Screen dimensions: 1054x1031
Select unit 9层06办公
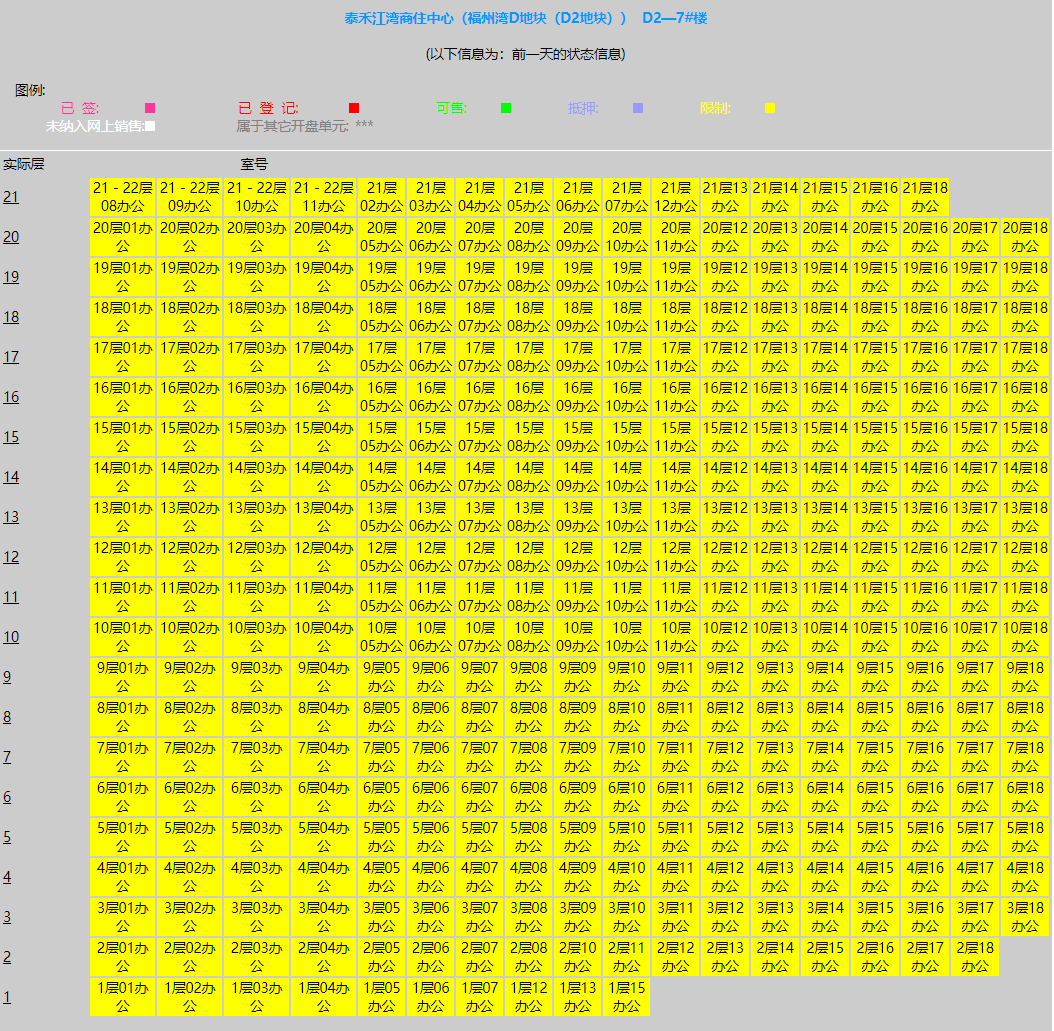430,677
